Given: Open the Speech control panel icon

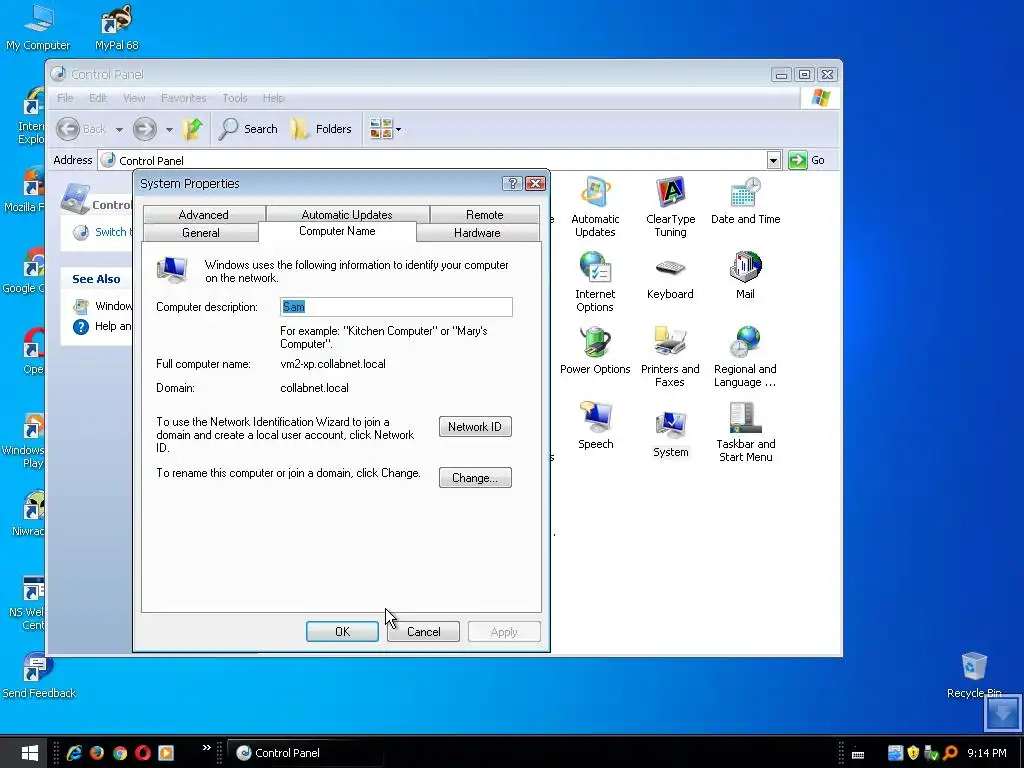Looking at the screenshot, I should (595, 426).
